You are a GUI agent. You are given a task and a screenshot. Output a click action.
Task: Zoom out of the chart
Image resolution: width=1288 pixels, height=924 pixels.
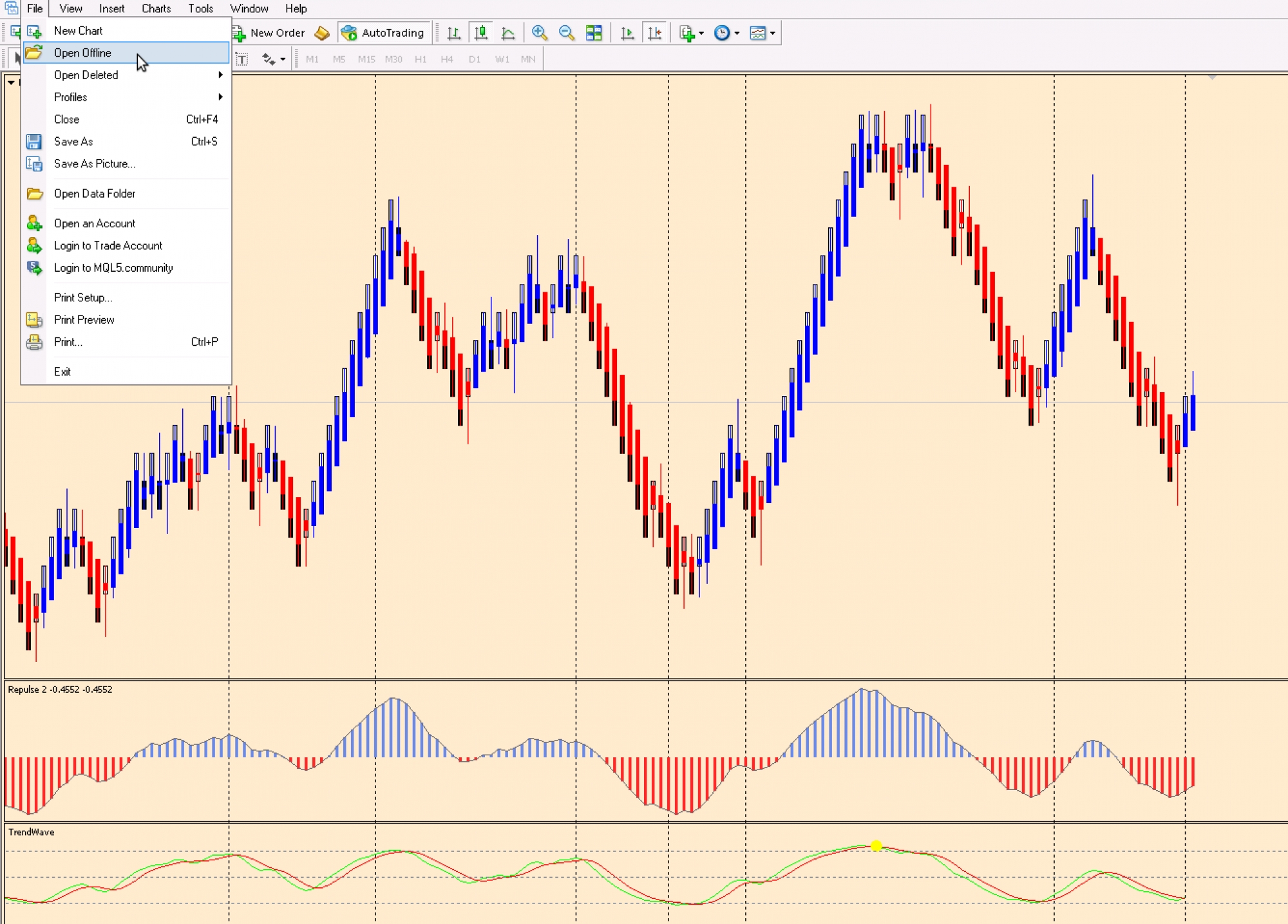pyautogui.click(x=567, y=33)
